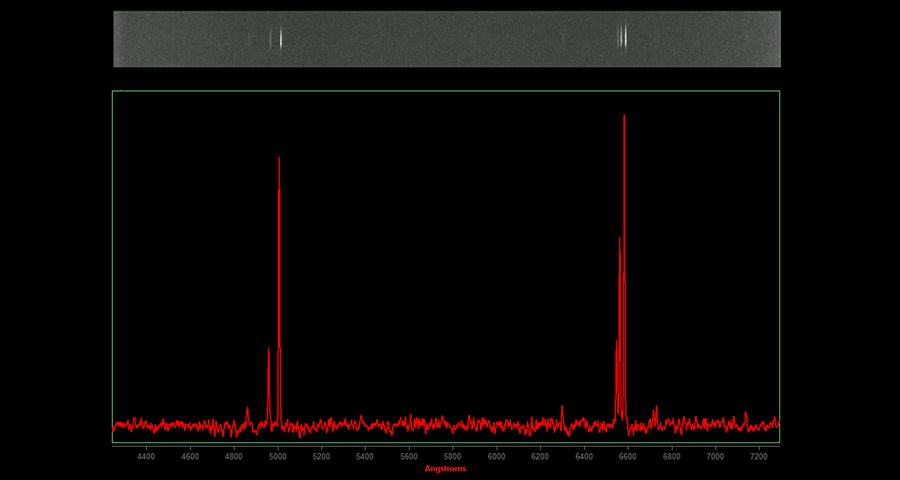The height and width of the screenshot is (480, 900).
Task: Select the small peak near 4860 Angstroms
Action: (x=247, y=411)
